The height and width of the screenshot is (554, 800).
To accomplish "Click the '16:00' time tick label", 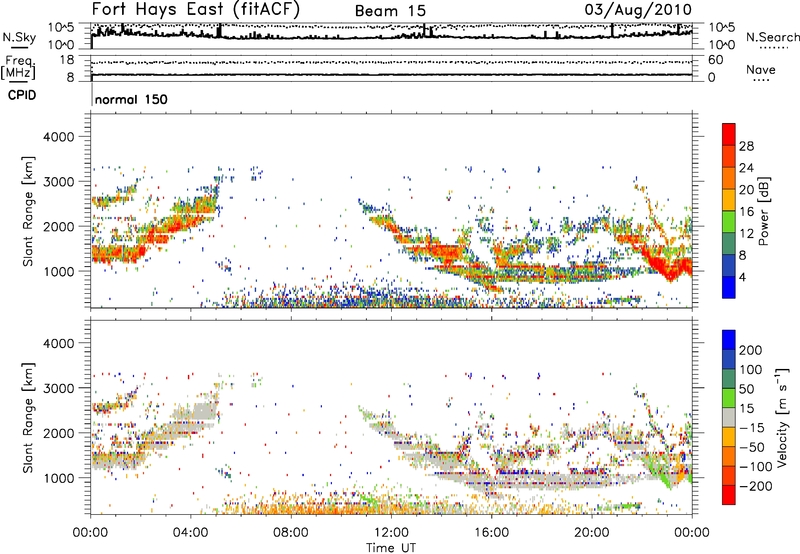I will coord(491,533).
